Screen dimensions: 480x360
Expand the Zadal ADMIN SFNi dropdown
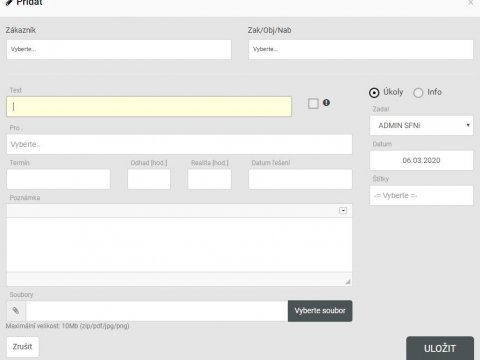pyautogui.click(x=421, y=125)
